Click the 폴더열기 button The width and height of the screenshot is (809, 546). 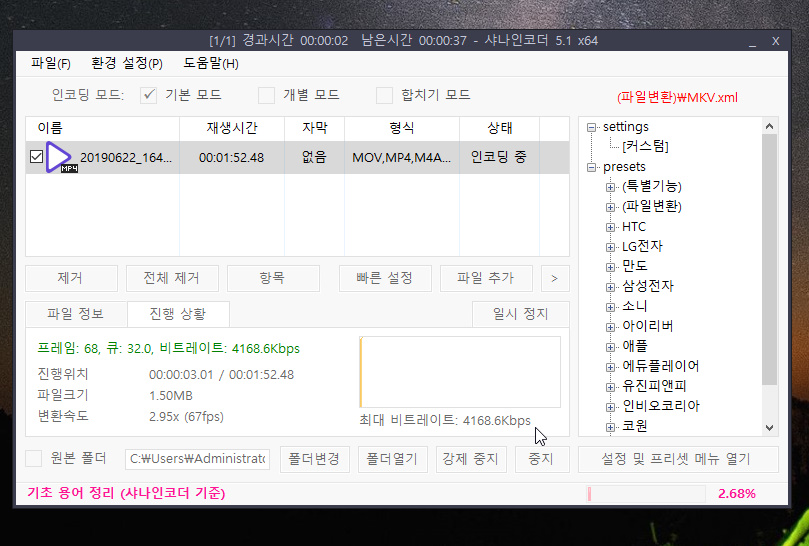[x=393, y=459]
